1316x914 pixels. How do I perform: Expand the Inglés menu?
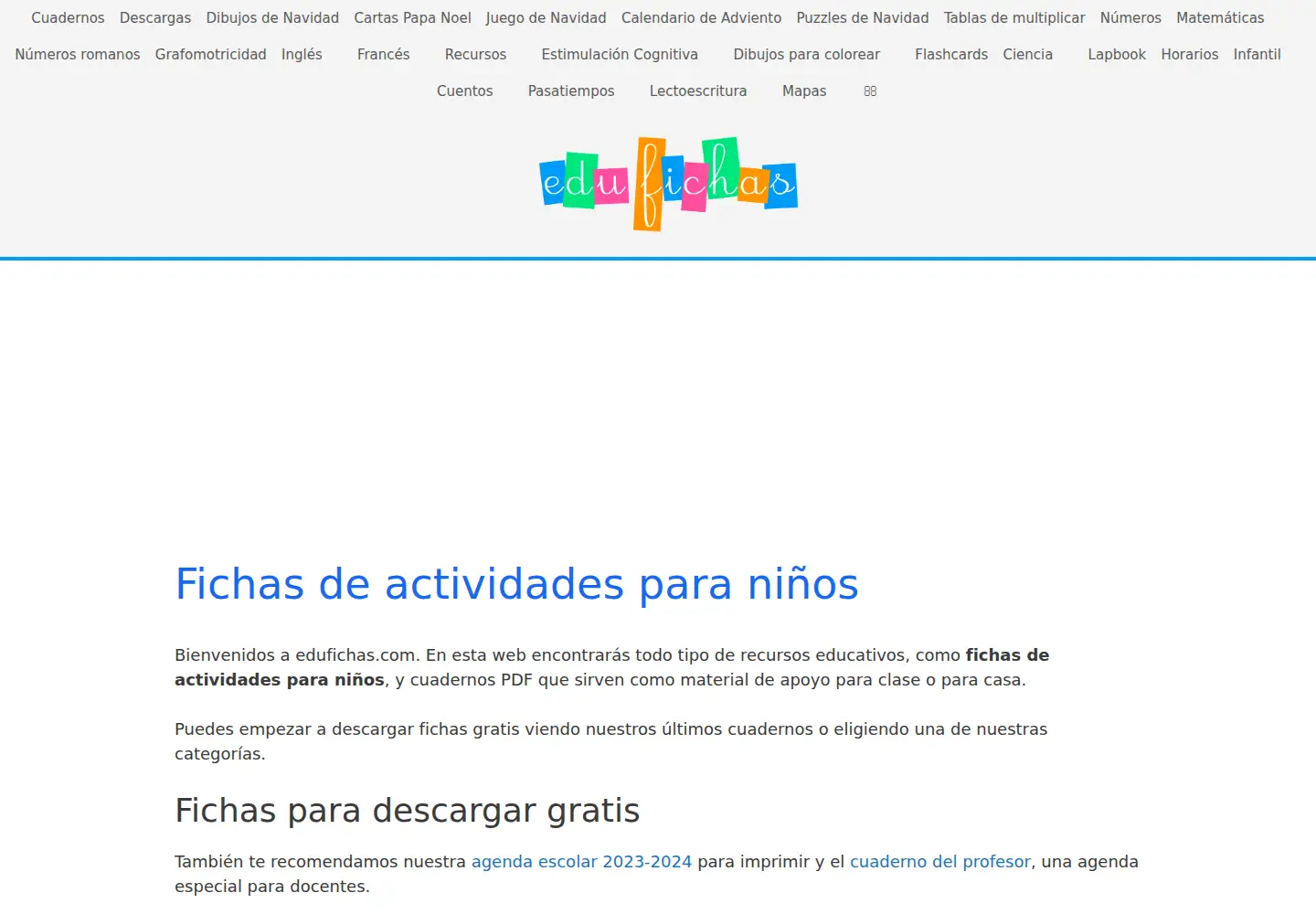tap(302, 55)
